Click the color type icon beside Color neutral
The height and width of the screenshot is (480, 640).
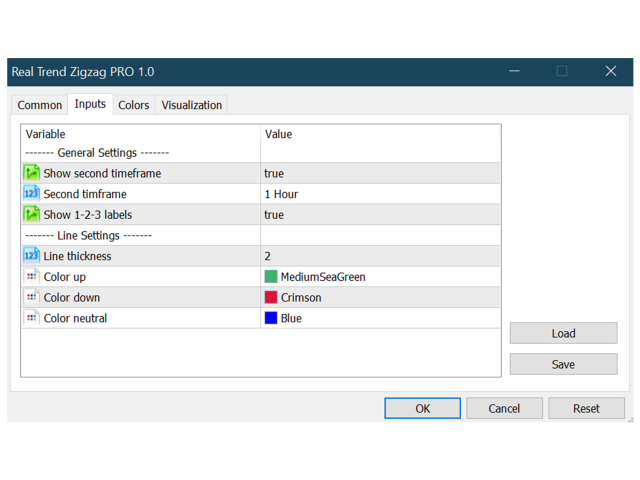[x=31, y=318]
